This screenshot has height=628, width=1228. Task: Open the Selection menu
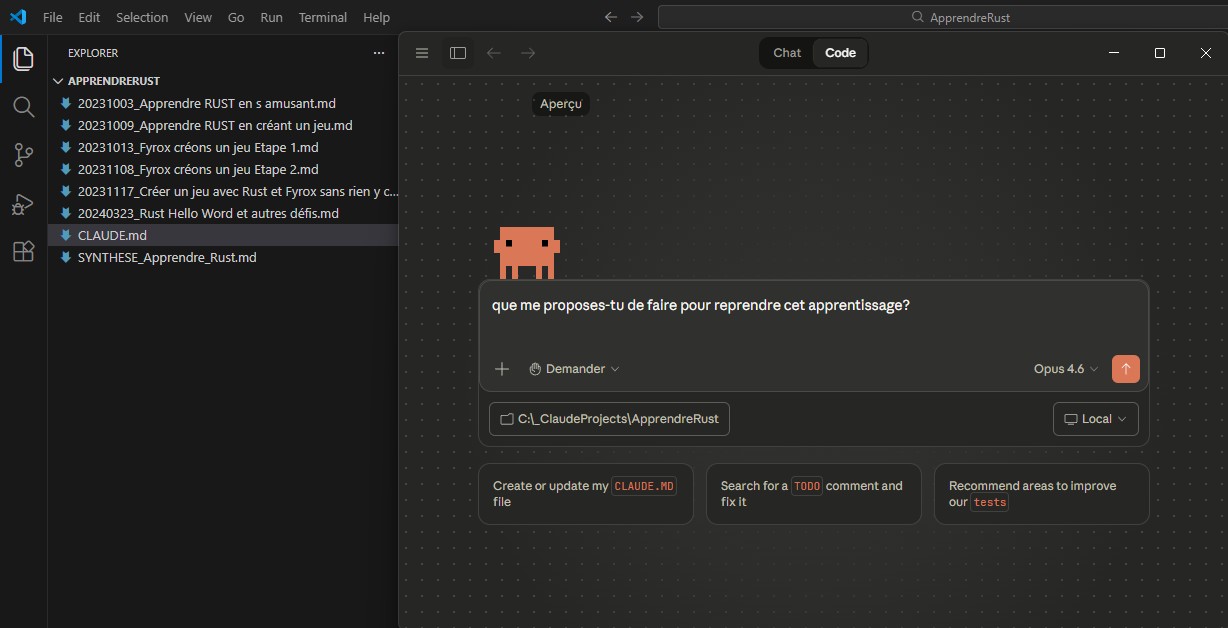pyautogui.click(x=142, y=17)
